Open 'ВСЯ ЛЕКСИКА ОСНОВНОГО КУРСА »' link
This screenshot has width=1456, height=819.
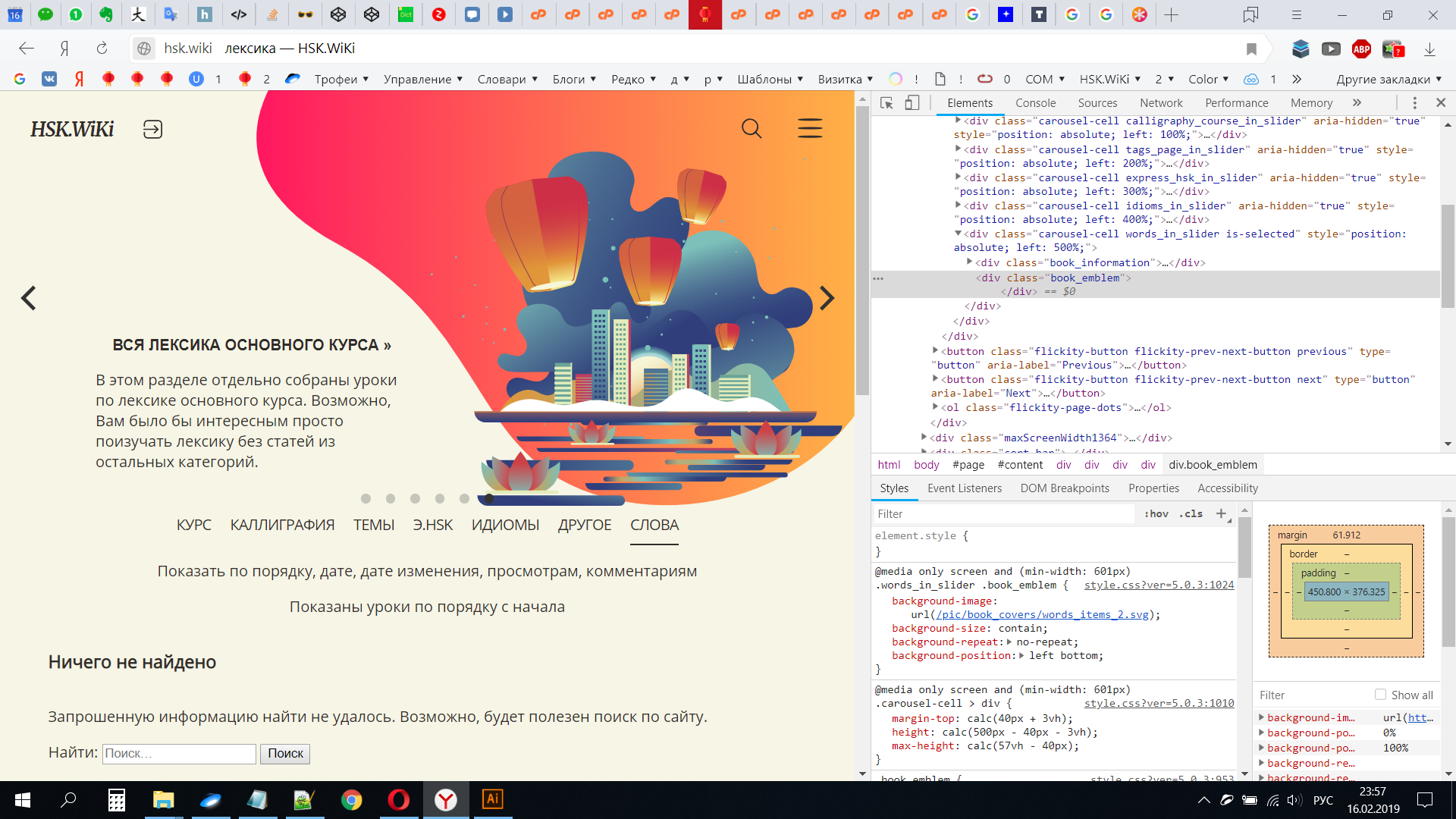pos(252,345)
